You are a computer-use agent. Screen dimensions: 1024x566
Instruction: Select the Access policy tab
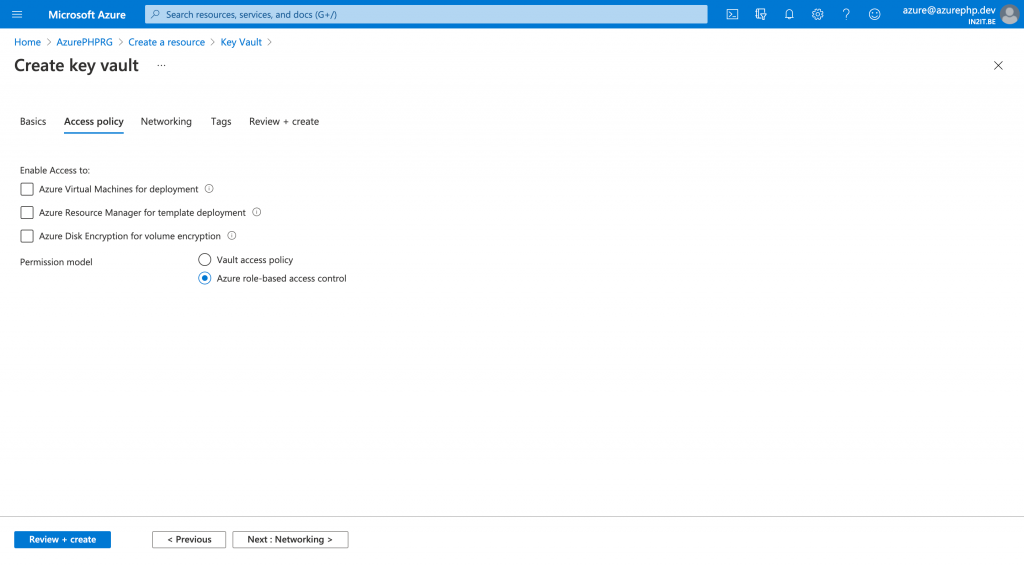click(x=93, y=121)
